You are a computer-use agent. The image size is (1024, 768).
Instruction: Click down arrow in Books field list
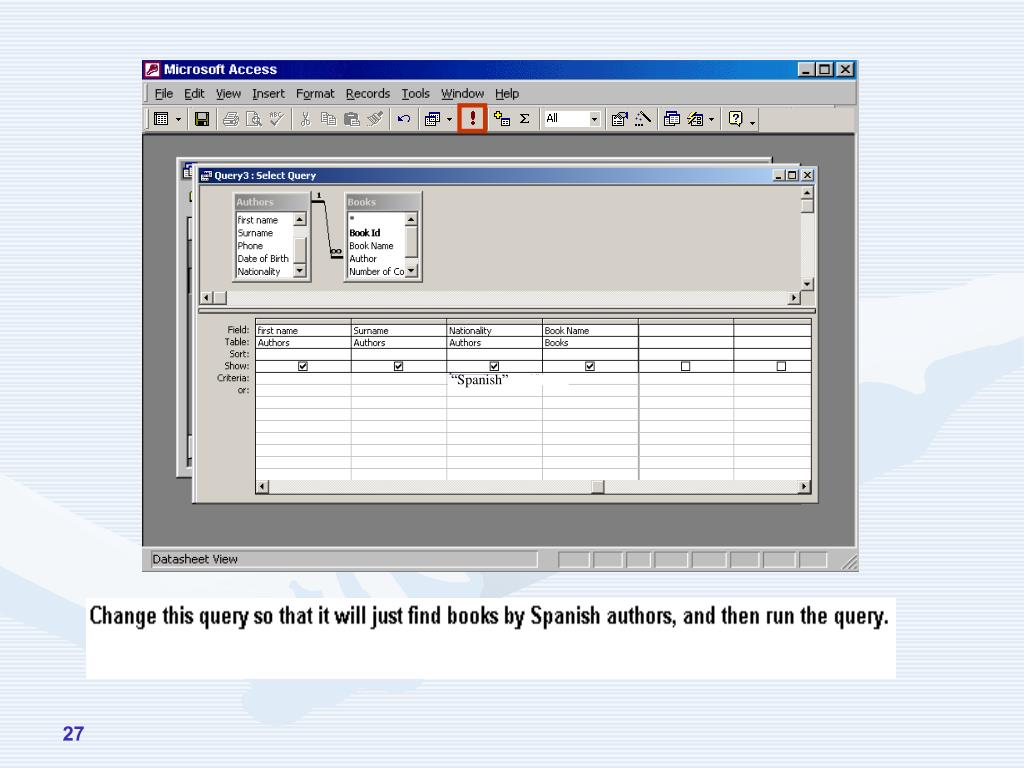pos(411,270)
